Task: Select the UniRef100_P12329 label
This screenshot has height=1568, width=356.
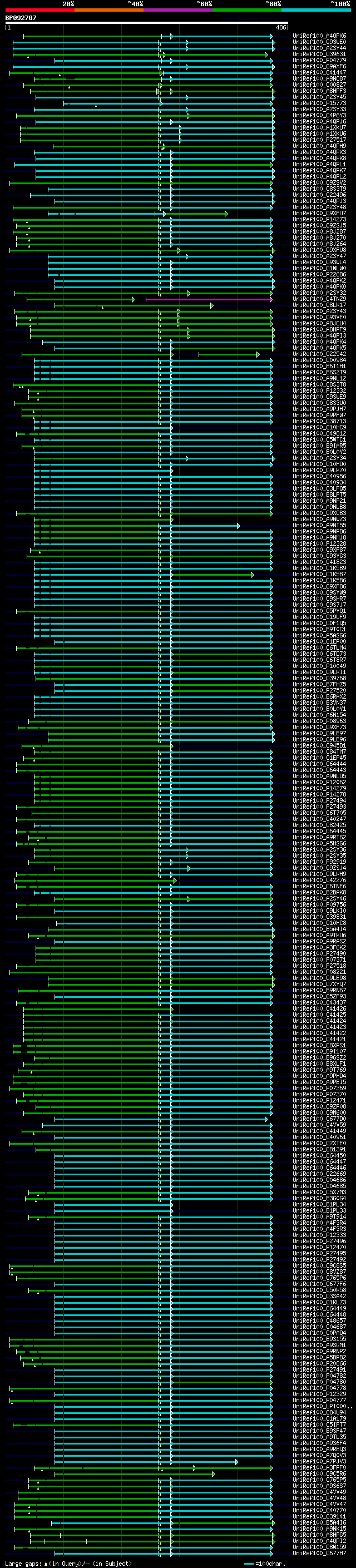Action: point(319,1394)
